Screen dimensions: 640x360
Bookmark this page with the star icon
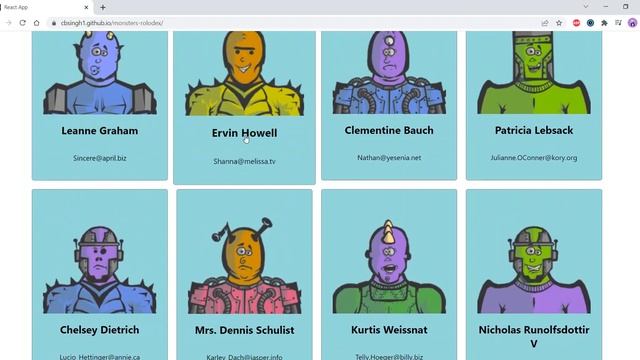(x=559, y=23)
